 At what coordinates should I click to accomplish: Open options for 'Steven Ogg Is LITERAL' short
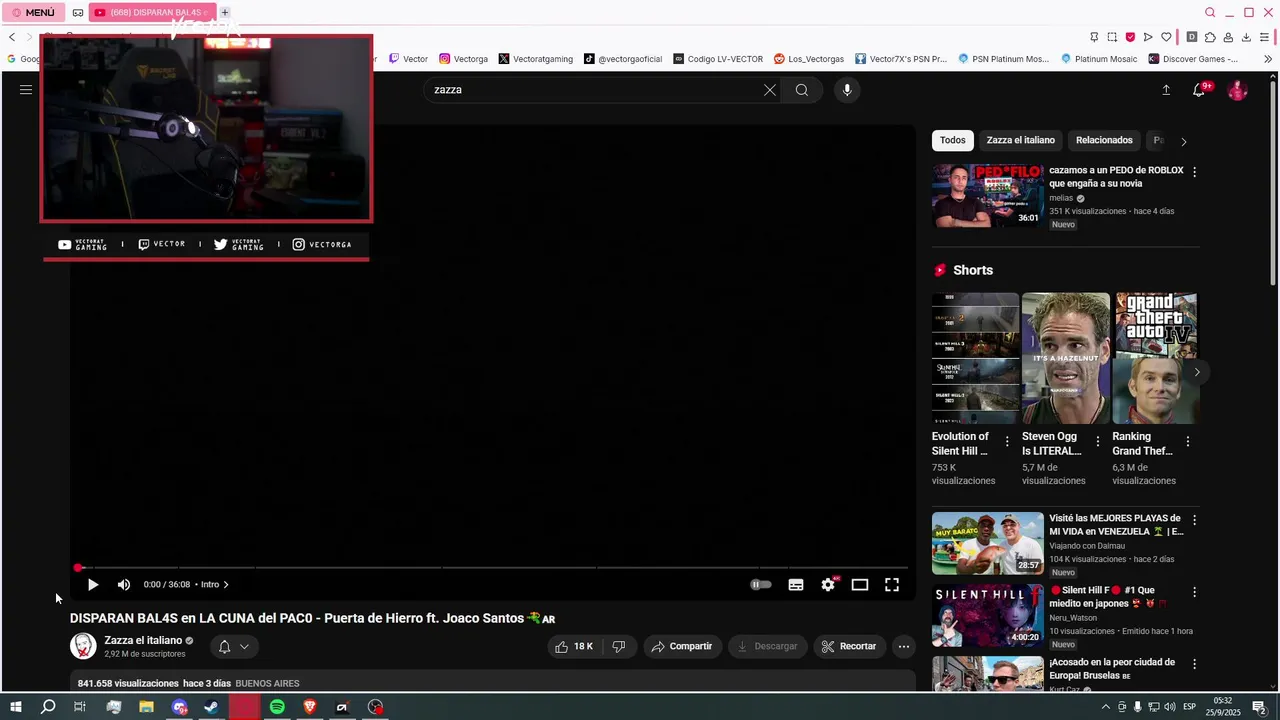tap(1098, 442)
